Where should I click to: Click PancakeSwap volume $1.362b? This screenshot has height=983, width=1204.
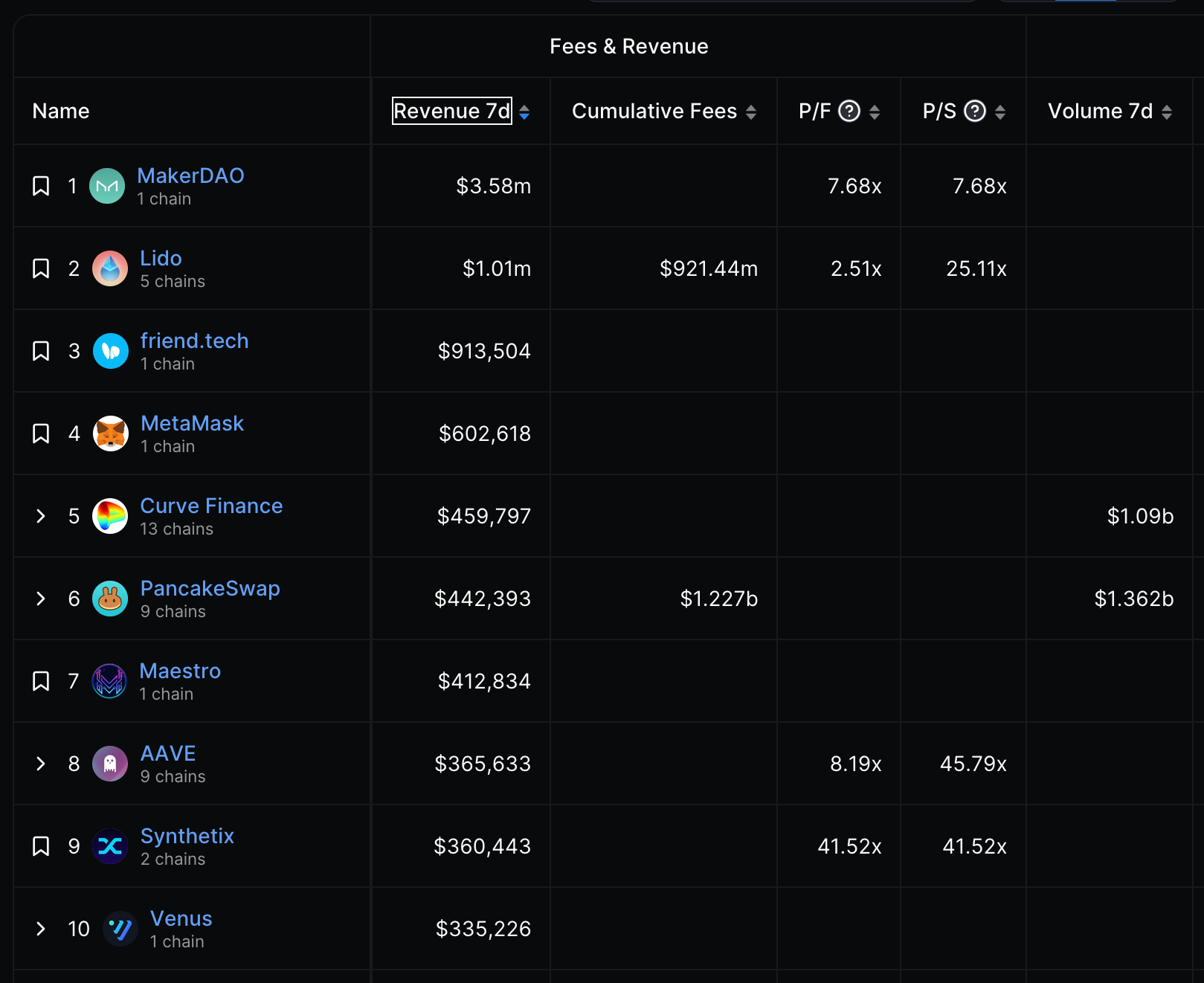(1134, 599)
